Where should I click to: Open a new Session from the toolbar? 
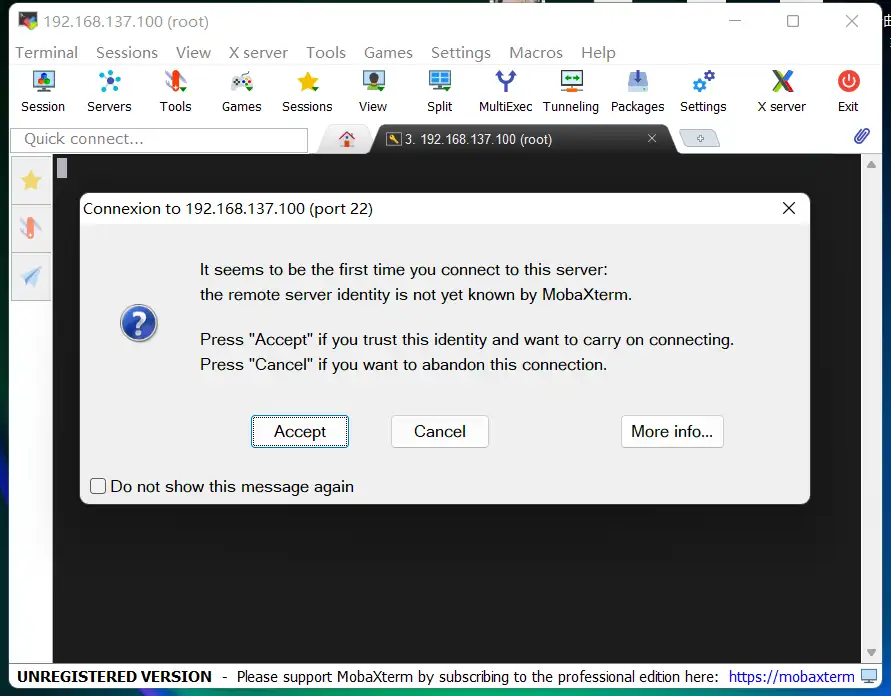(43, 91)
